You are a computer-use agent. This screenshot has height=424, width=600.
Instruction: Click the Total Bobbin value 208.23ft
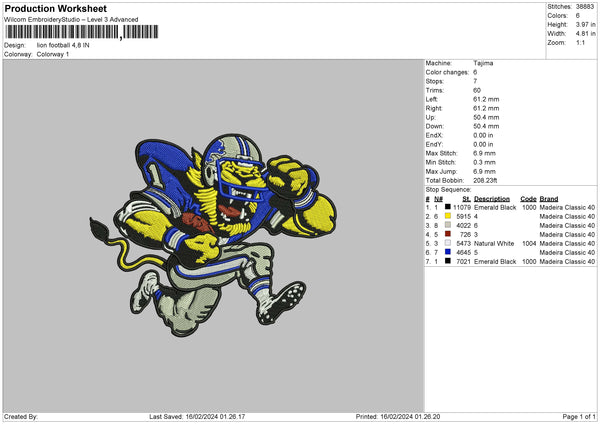[x=485, y=180]
